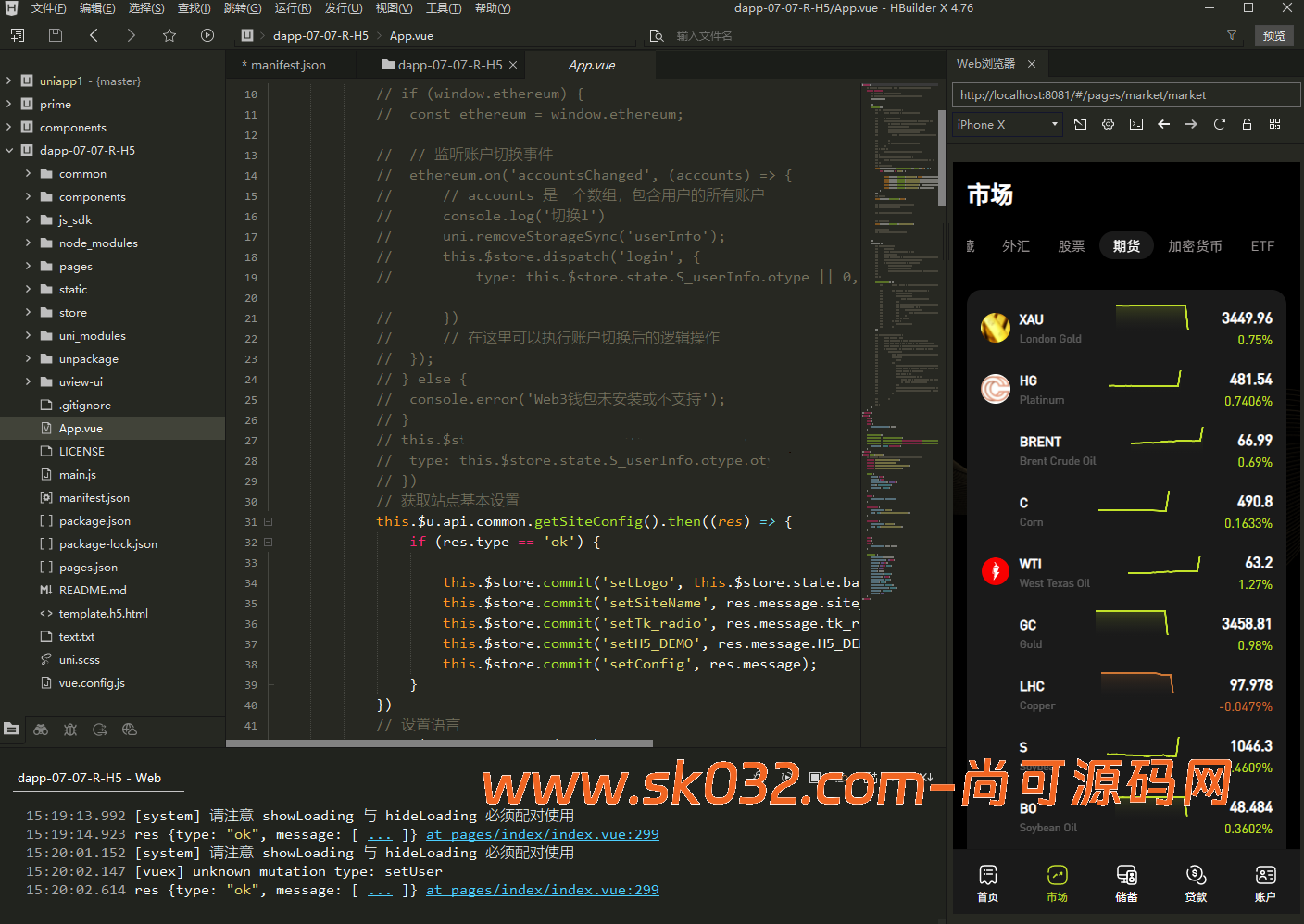Click the editor horizontal scrollbar
Image resolution: width=1304 pixels, height=924 pixels.
click(x=440, y=743)
